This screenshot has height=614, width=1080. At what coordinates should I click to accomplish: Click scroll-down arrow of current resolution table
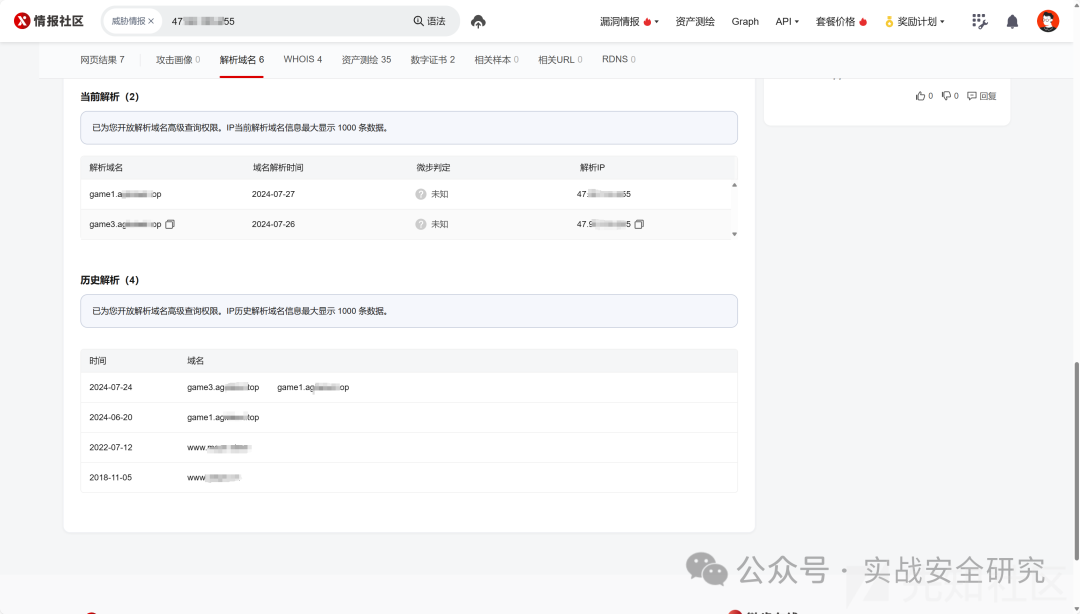[734, 234]
